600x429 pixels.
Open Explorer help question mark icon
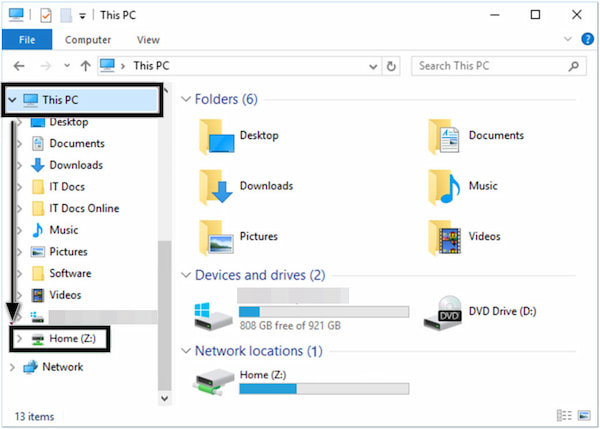pos(588,39)
